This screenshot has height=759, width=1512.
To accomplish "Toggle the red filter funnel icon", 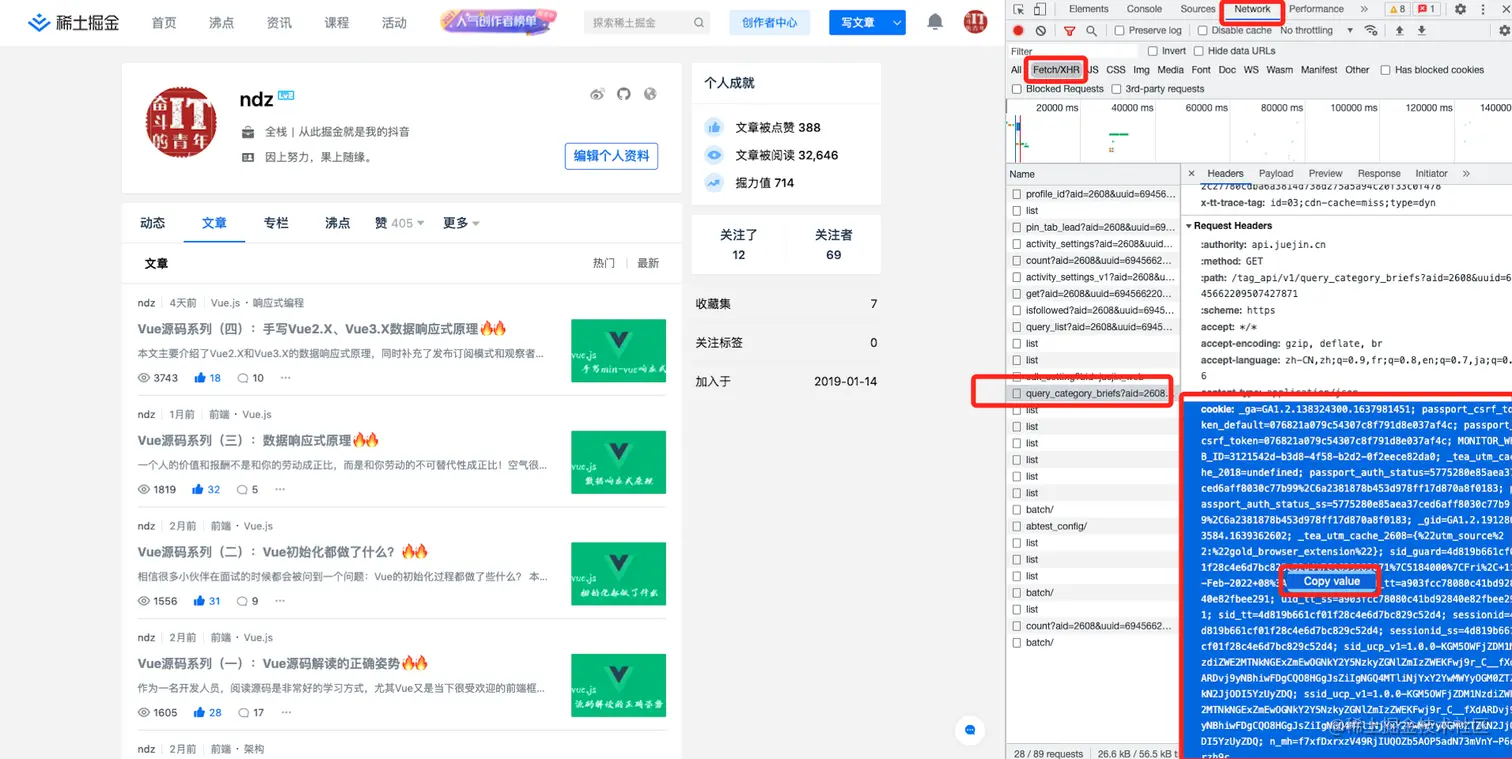I will click(x=1070, y=31).
